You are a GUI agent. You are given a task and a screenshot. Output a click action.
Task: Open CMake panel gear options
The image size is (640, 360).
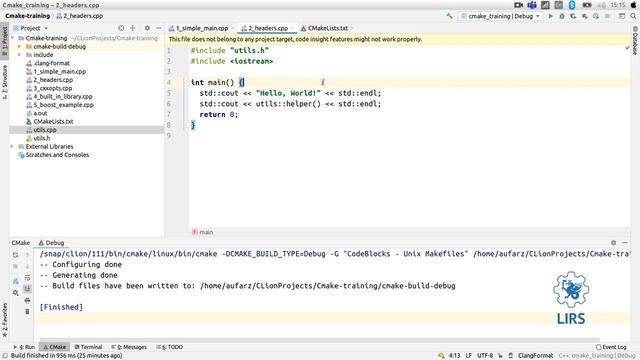613,243
